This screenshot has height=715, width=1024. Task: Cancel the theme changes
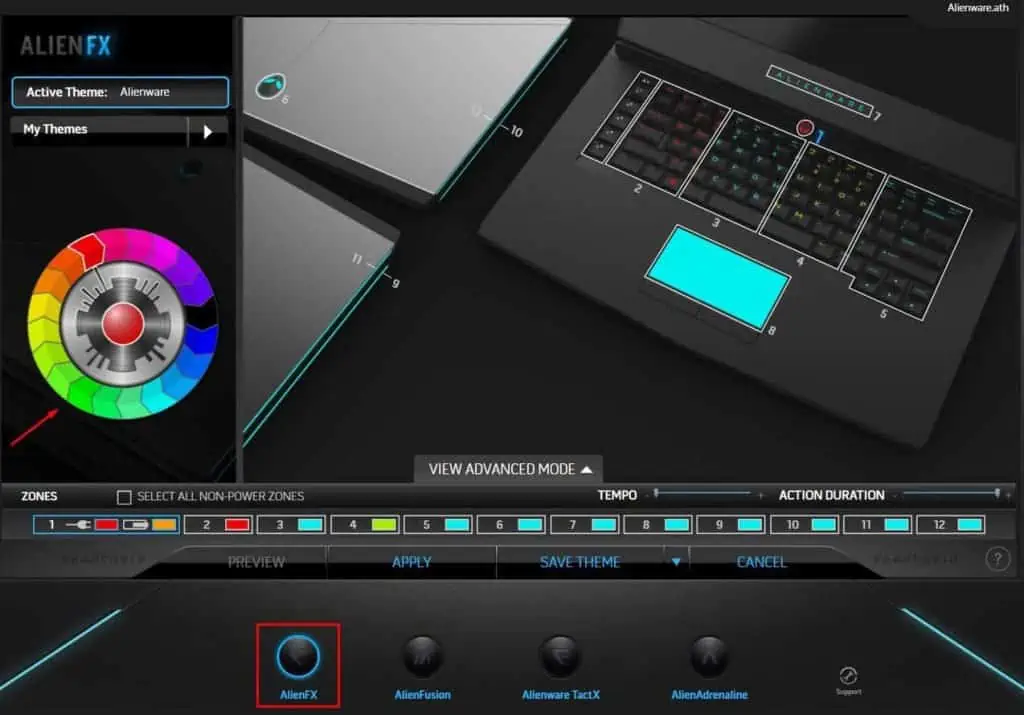[x=761, y=561]
